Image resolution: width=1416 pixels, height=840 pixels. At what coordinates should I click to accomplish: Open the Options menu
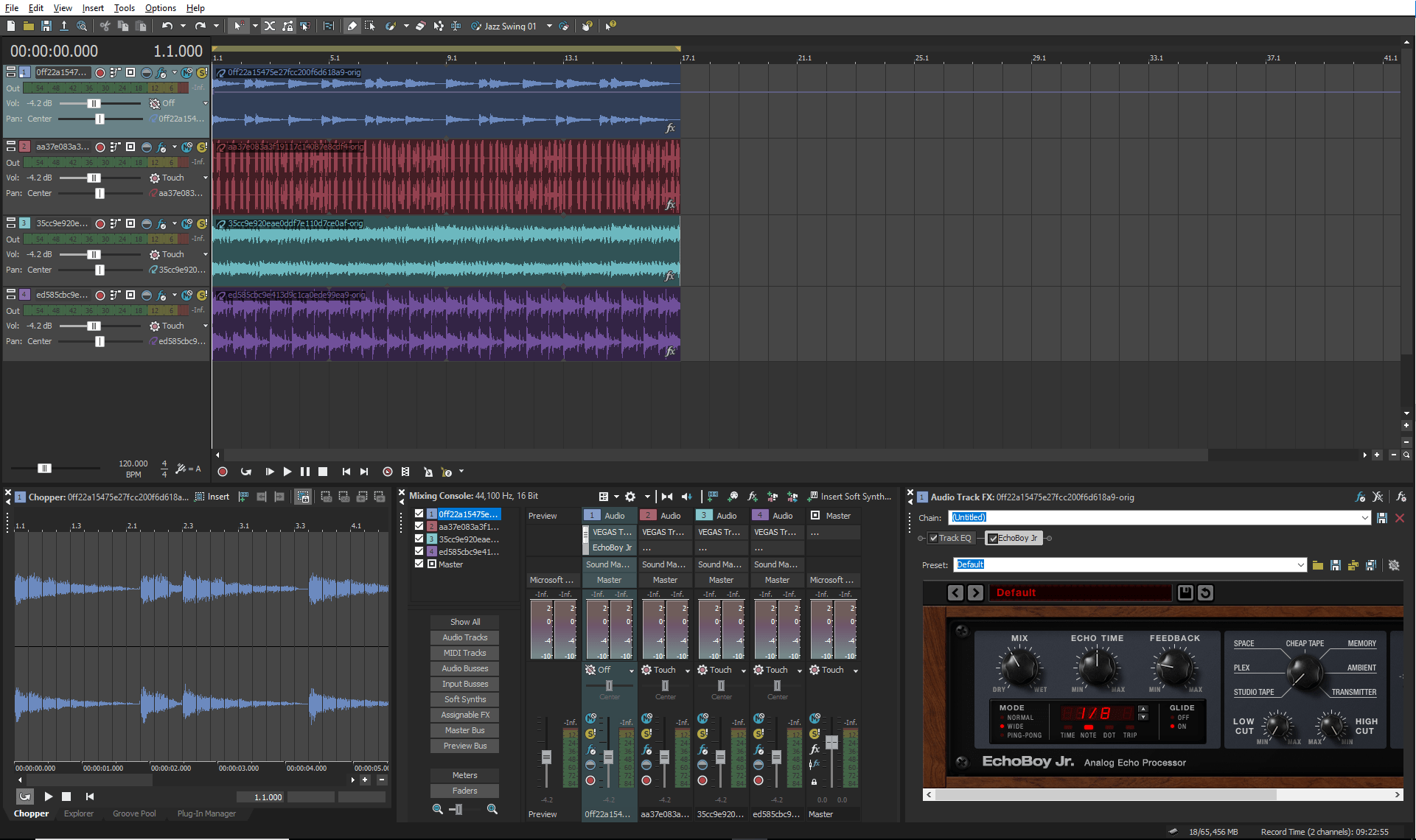tap(161, 8)
